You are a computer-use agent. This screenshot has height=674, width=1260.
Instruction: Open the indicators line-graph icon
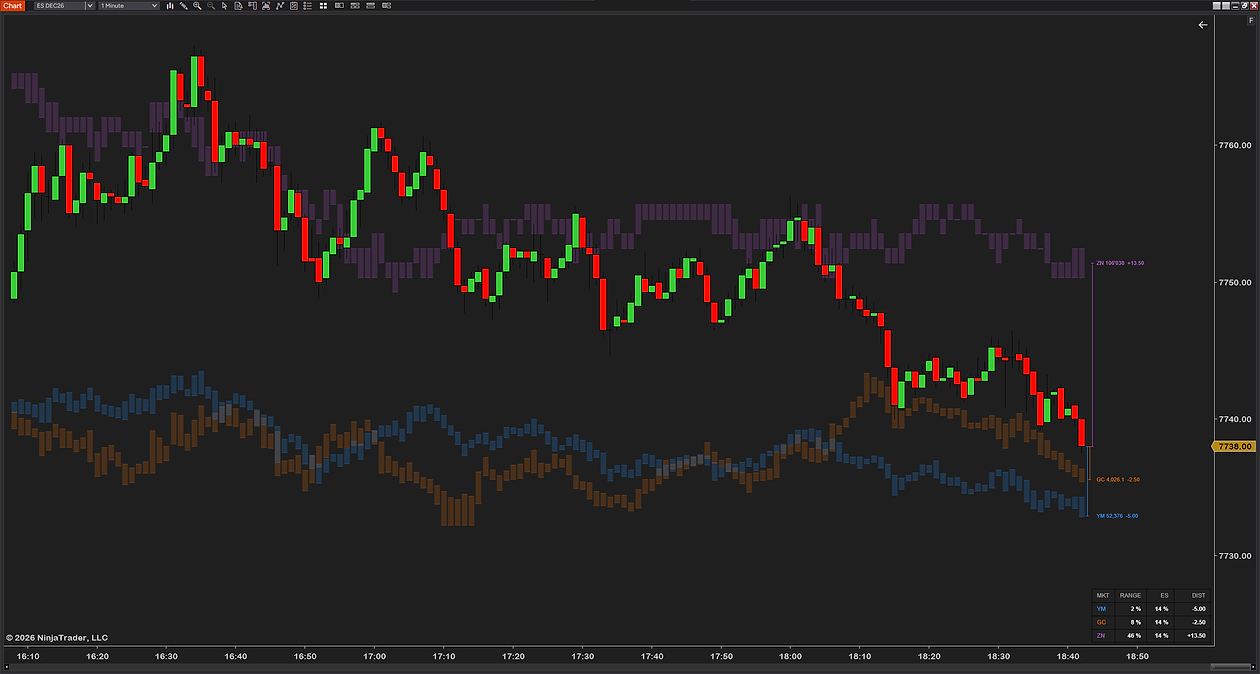(280, 6)
